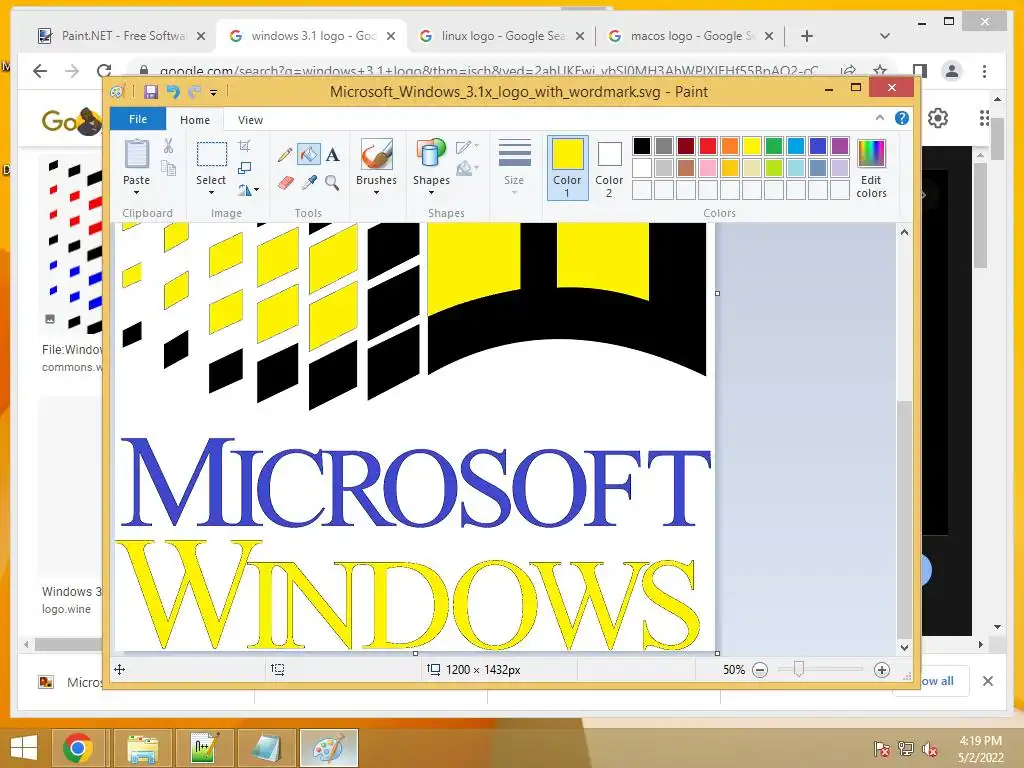Open the shape Outline dropdown
The width and height of the screenshot is (1024, 768).
[x=468, y=146]
